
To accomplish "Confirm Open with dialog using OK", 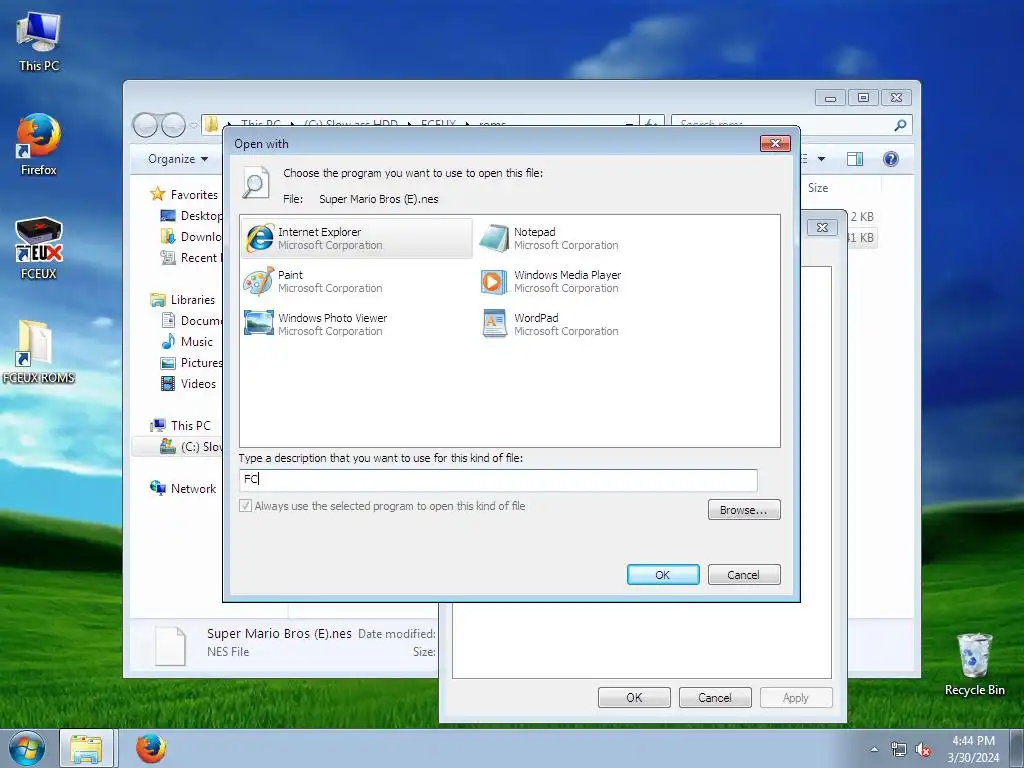I will coord(663,575).
